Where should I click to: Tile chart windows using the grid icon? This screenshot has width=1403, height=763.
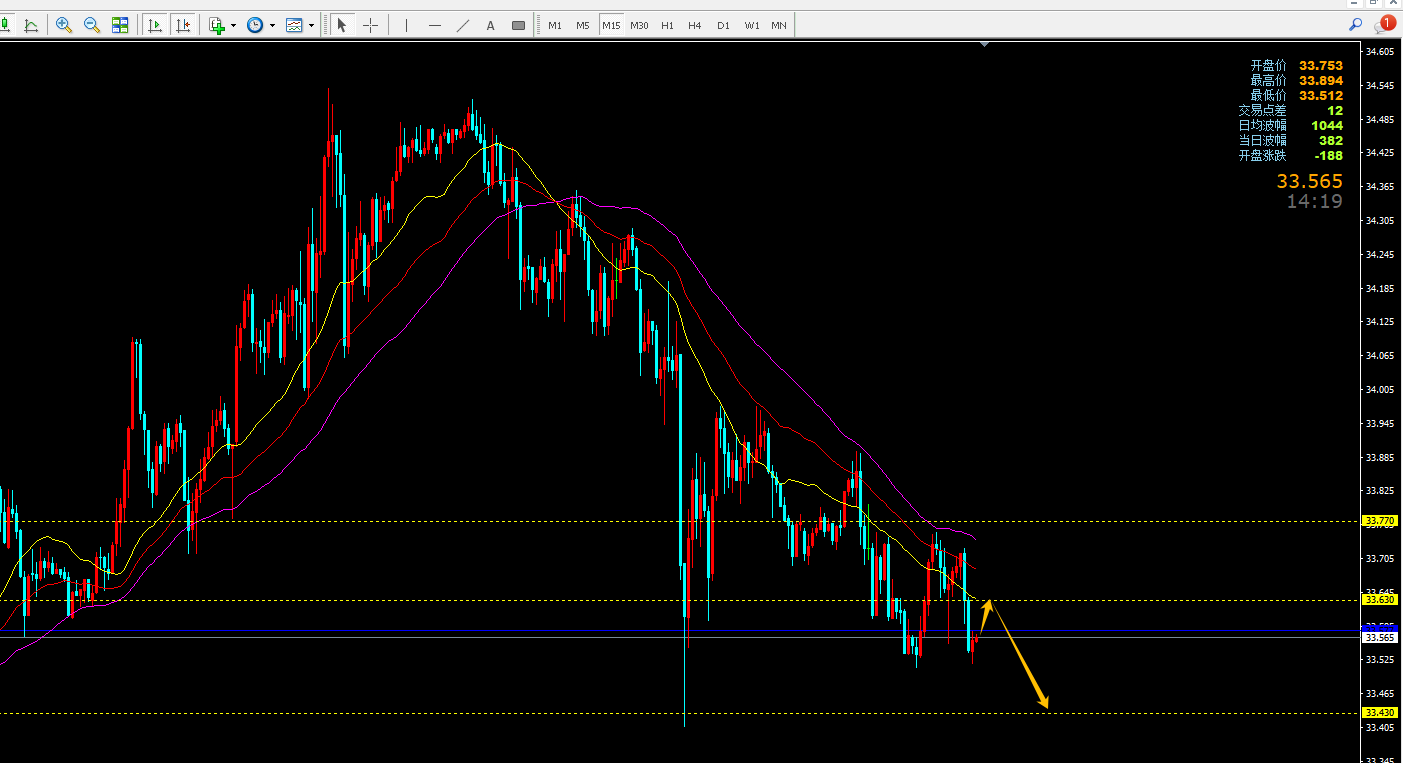click(120, 25)
